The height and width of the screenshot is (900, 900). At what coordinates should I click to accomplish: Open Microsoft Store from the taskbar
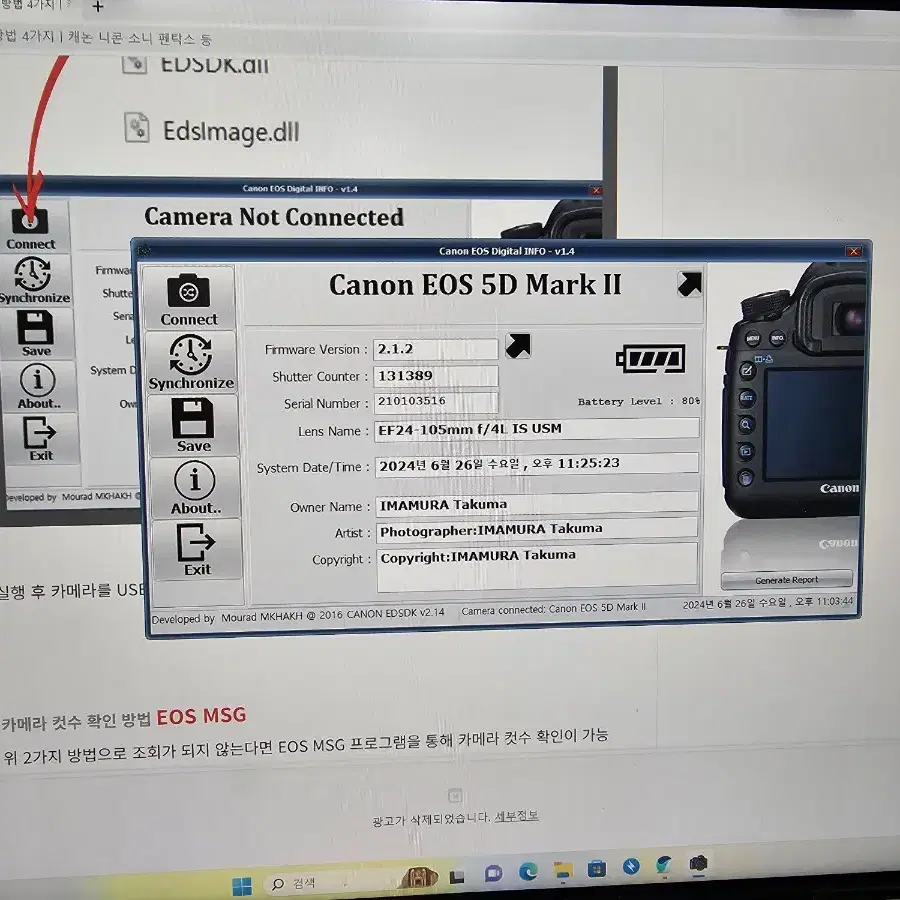596,868
